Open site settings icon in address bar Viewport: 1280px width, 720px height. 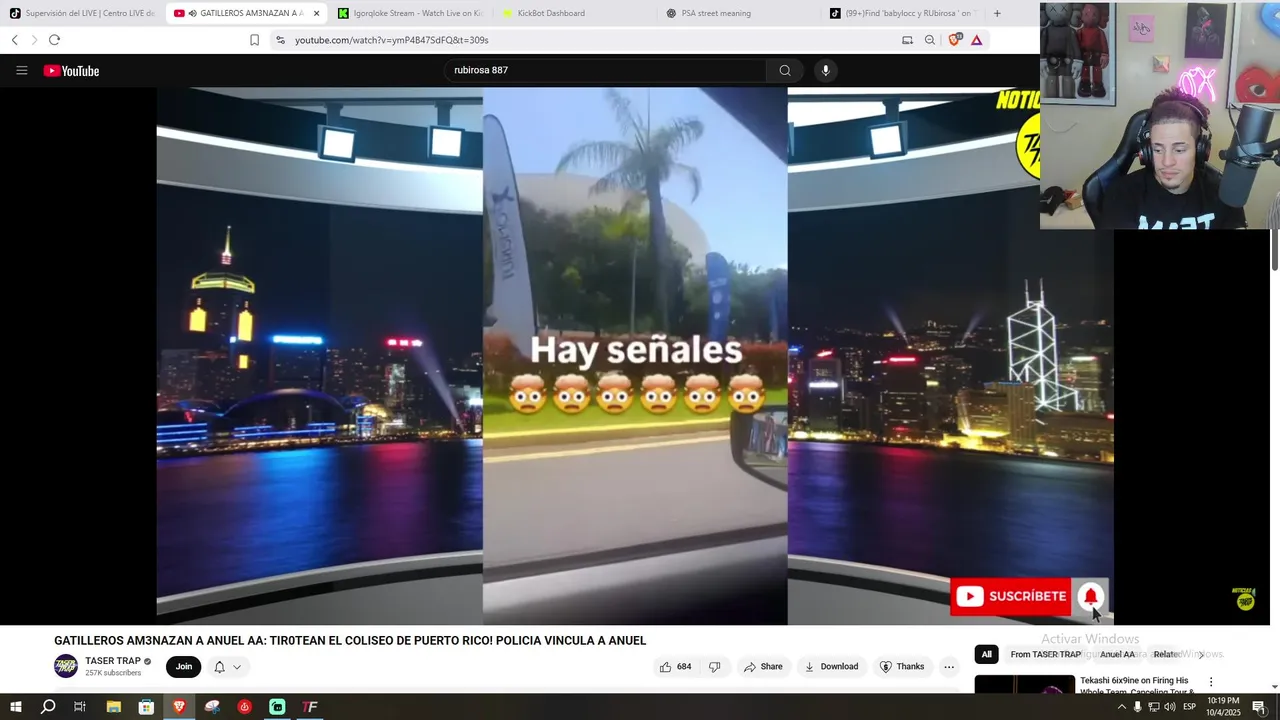pyautogui.click(x=280, y=40)
